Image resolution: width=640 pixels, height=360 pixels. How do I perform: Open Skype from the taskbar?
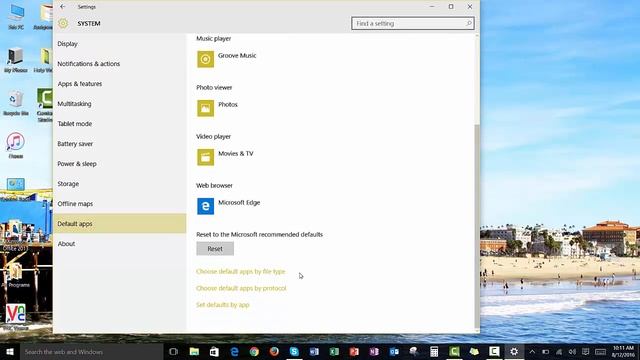coord(294,351)
